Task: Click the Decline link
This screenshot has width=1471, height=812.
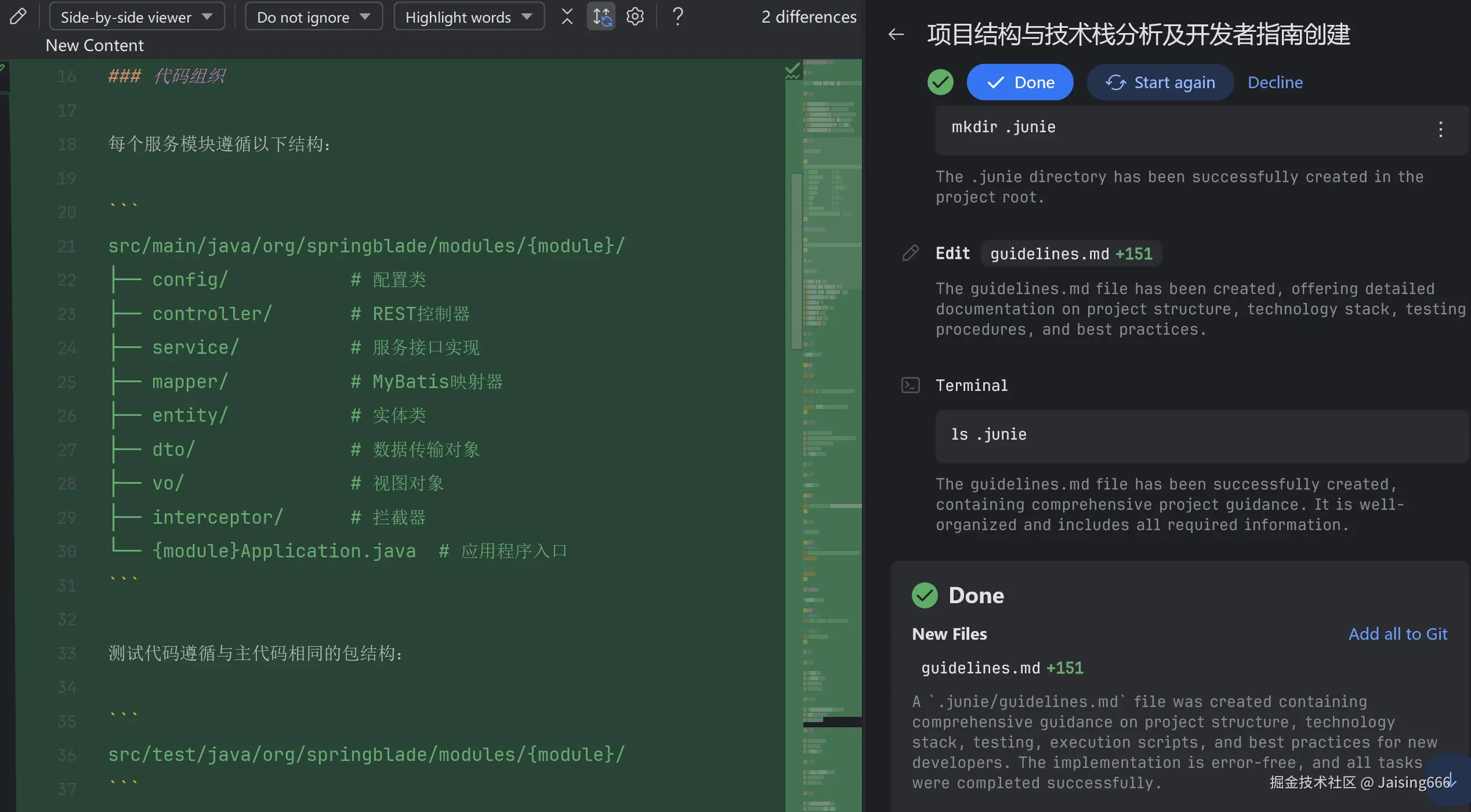Action: pos(1275,82)
